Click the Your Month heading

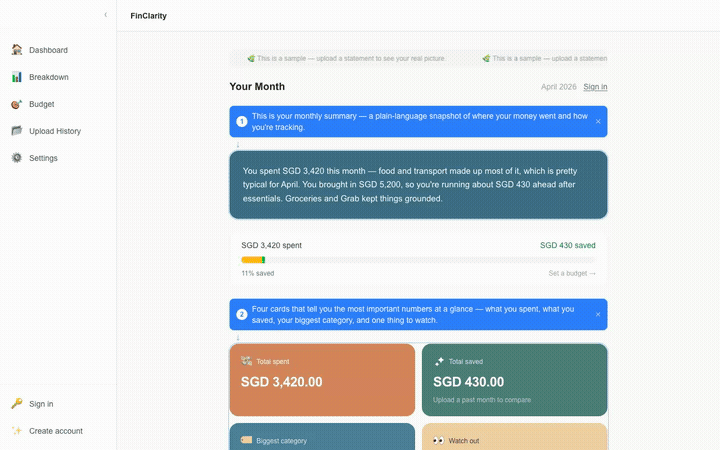[257, 86]
